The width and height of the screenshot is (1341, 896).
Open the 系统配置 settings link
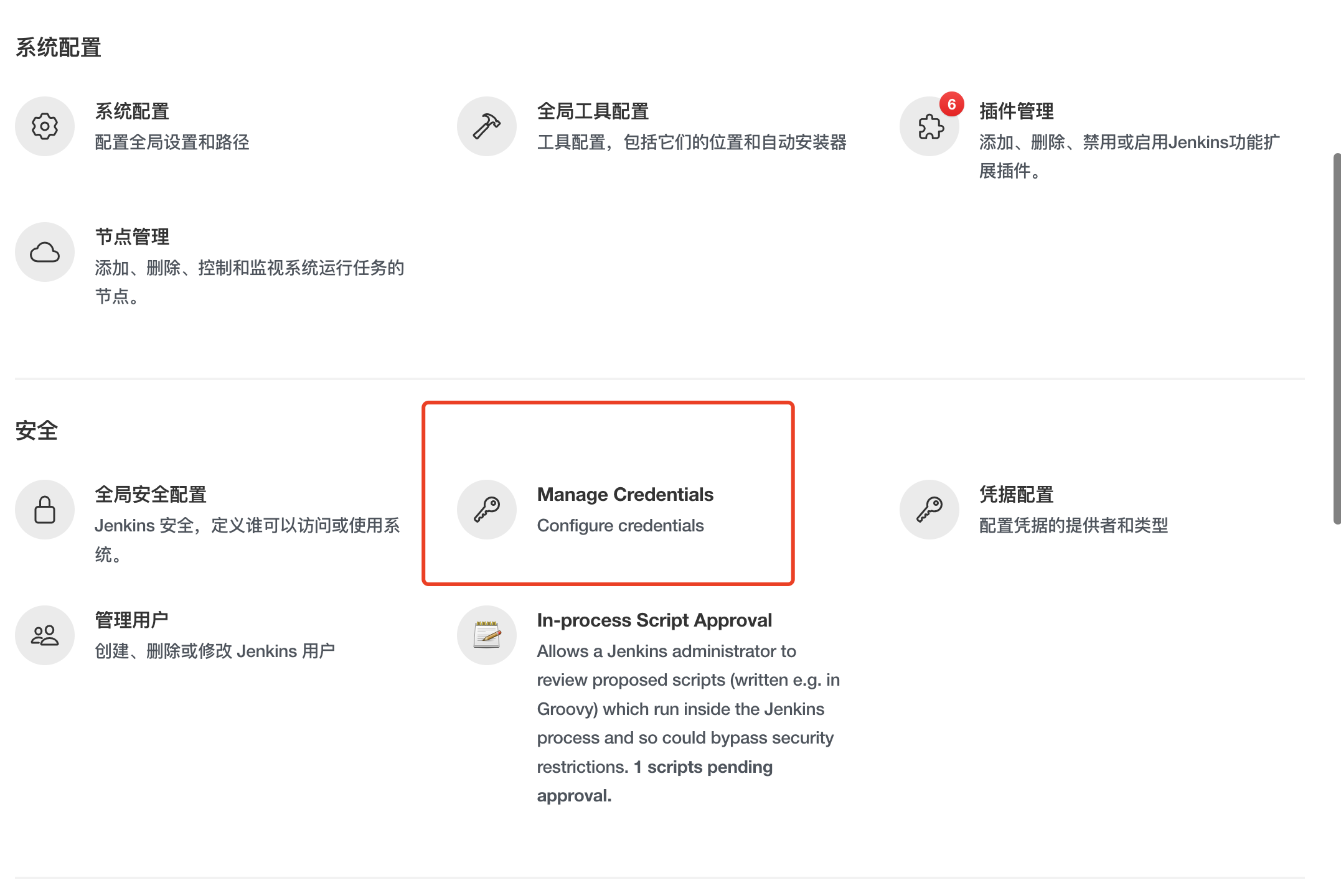pos(132,111)
